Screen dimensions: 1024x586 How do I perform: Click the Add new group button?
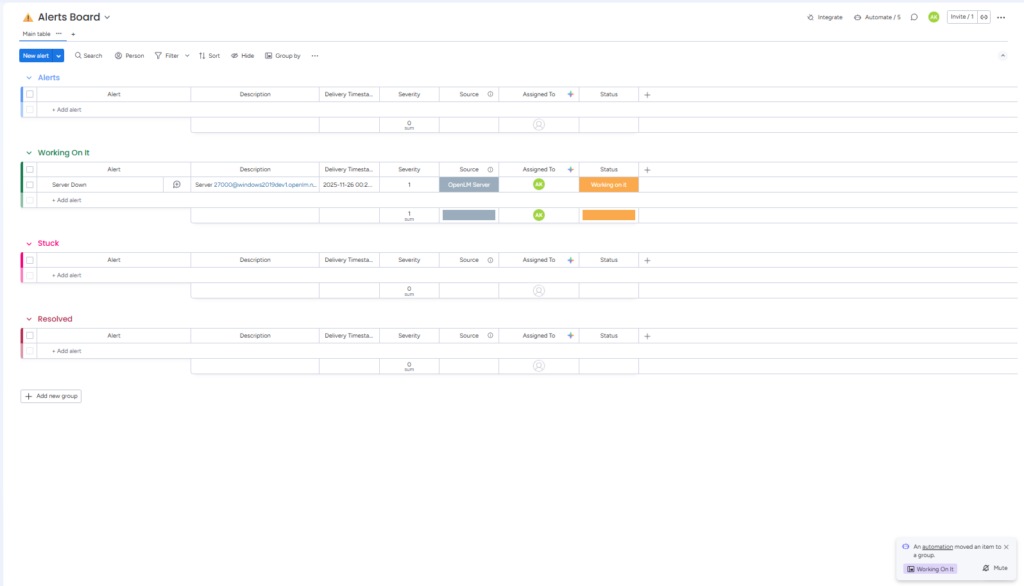51,396
